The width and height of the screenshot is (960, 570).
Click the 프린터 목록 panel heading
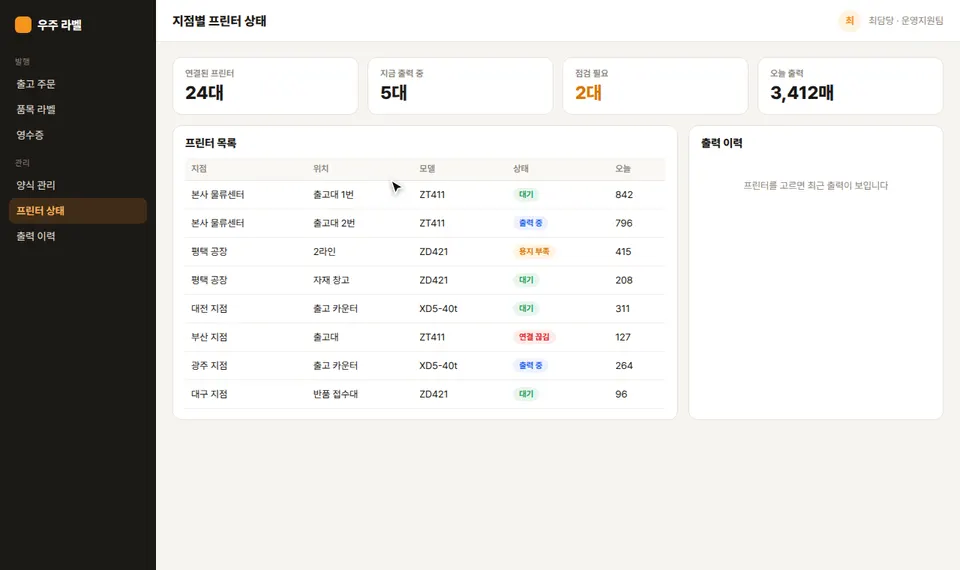click(x=211, y=143)
